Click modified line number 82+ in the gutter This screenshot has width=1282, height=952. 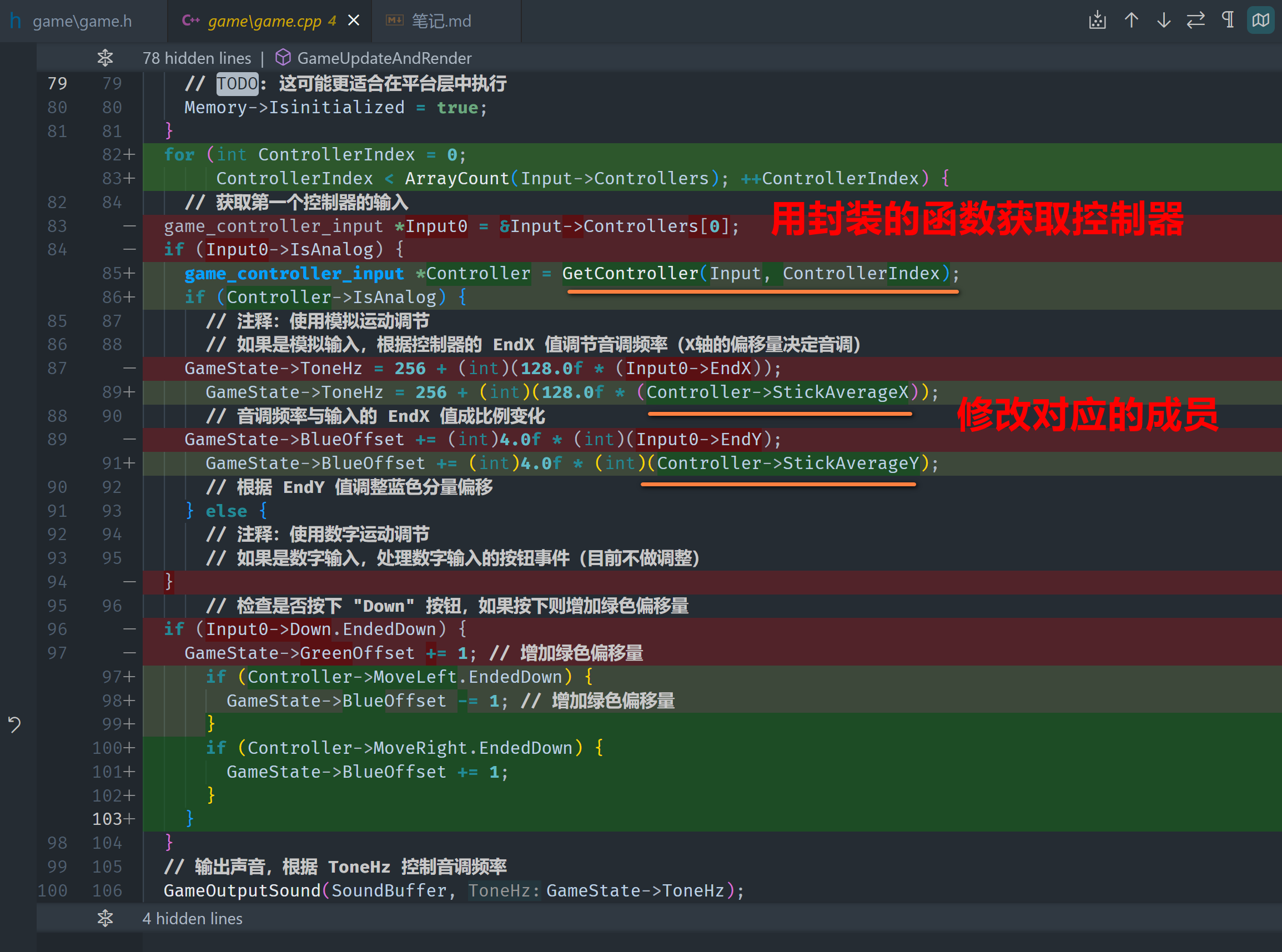[x=118, y=155]
